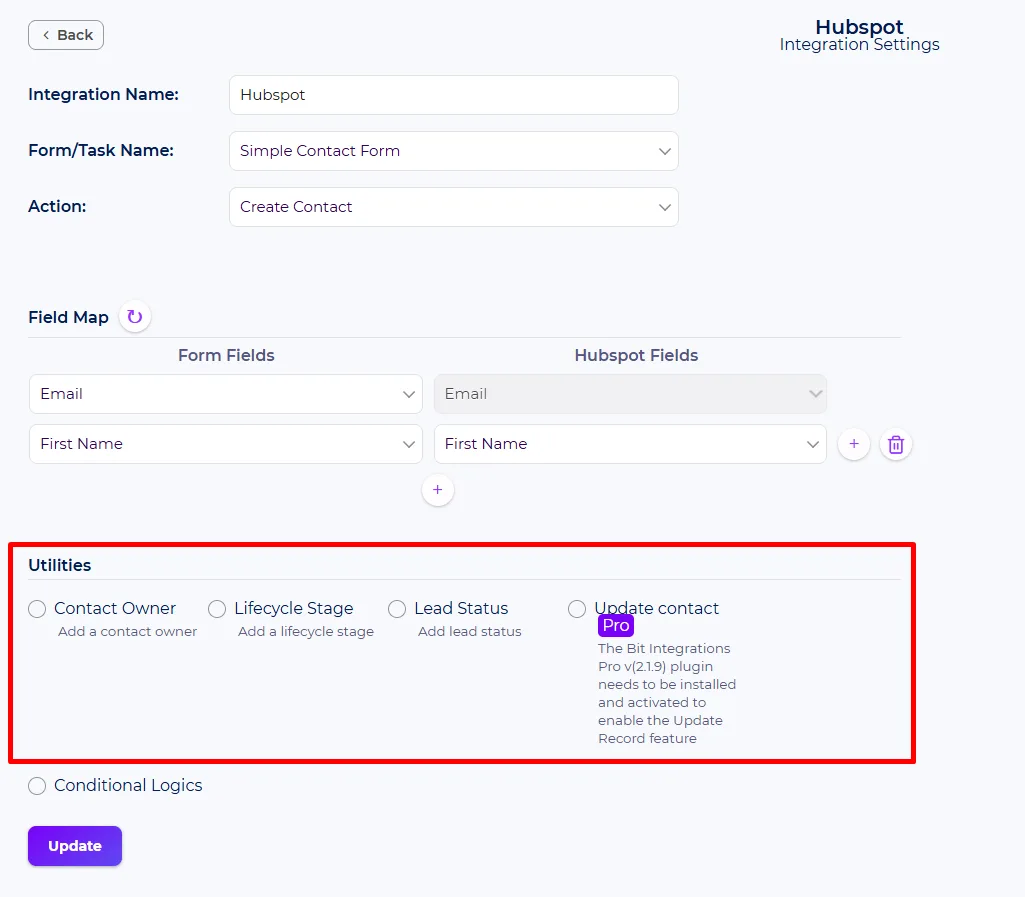Click the 'Integration Settings' subtitle text
This screenshot has width=1025, height=897.
pos(860,44)
